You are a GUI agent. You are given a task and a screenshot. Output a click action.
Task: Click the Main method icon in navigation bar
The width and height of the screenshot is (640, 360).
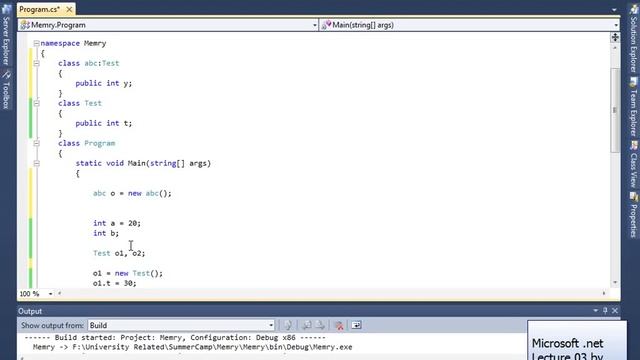pos(326,25)
